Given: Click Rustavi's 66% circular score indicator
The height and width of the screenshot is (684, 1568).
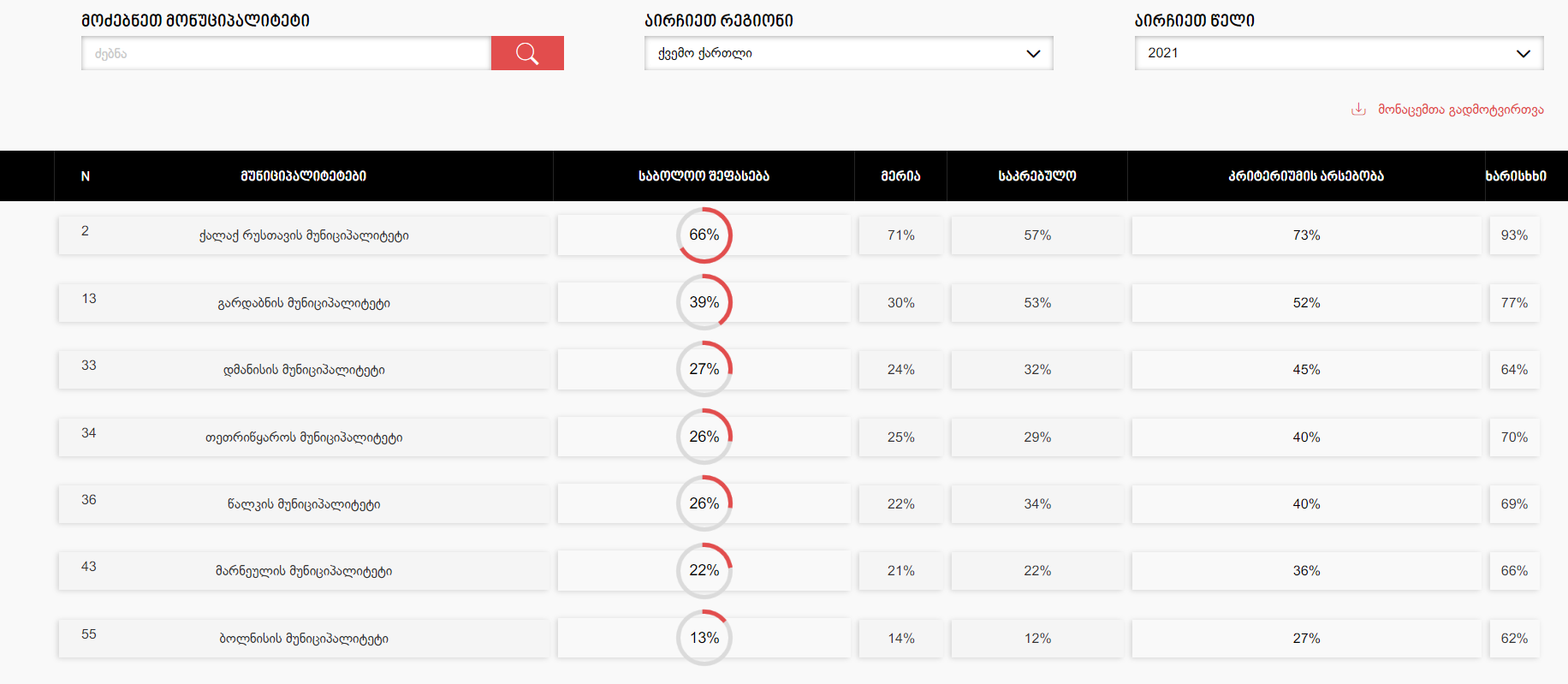Looking at the screenshot, I should 704,235.
